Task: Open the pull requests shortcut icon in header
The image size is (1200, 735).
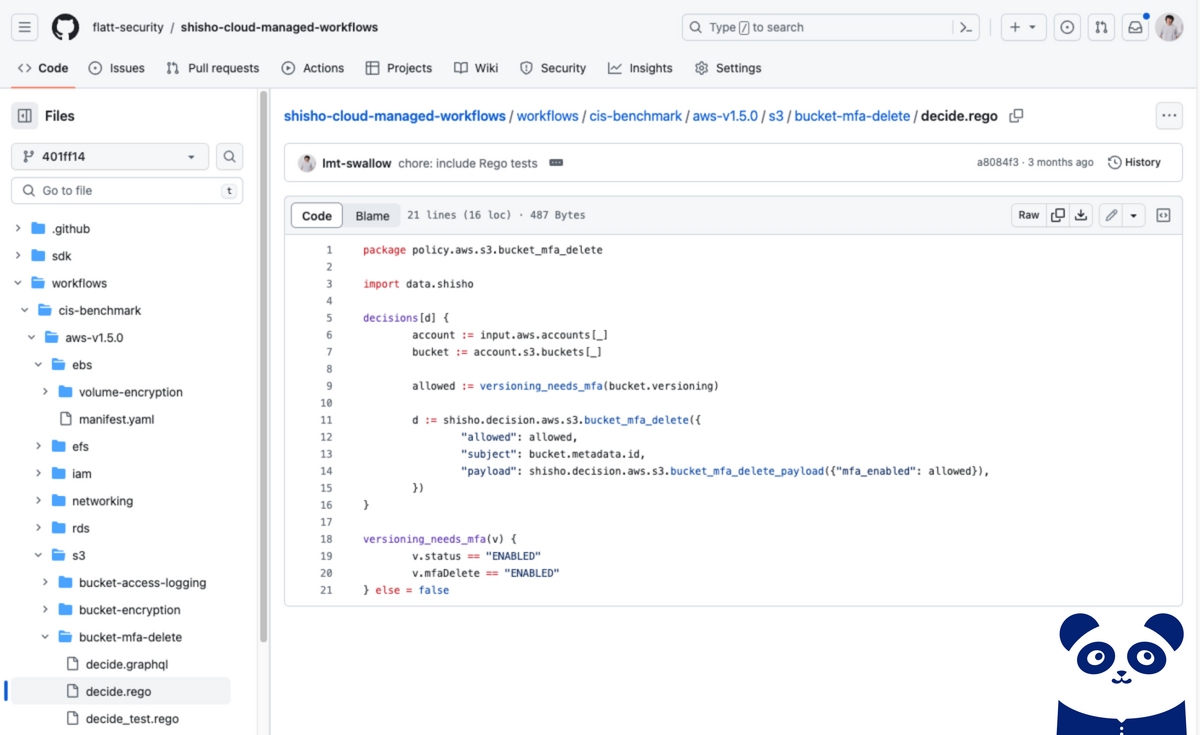Action: pyautogui.click(x=1101, y=27)
